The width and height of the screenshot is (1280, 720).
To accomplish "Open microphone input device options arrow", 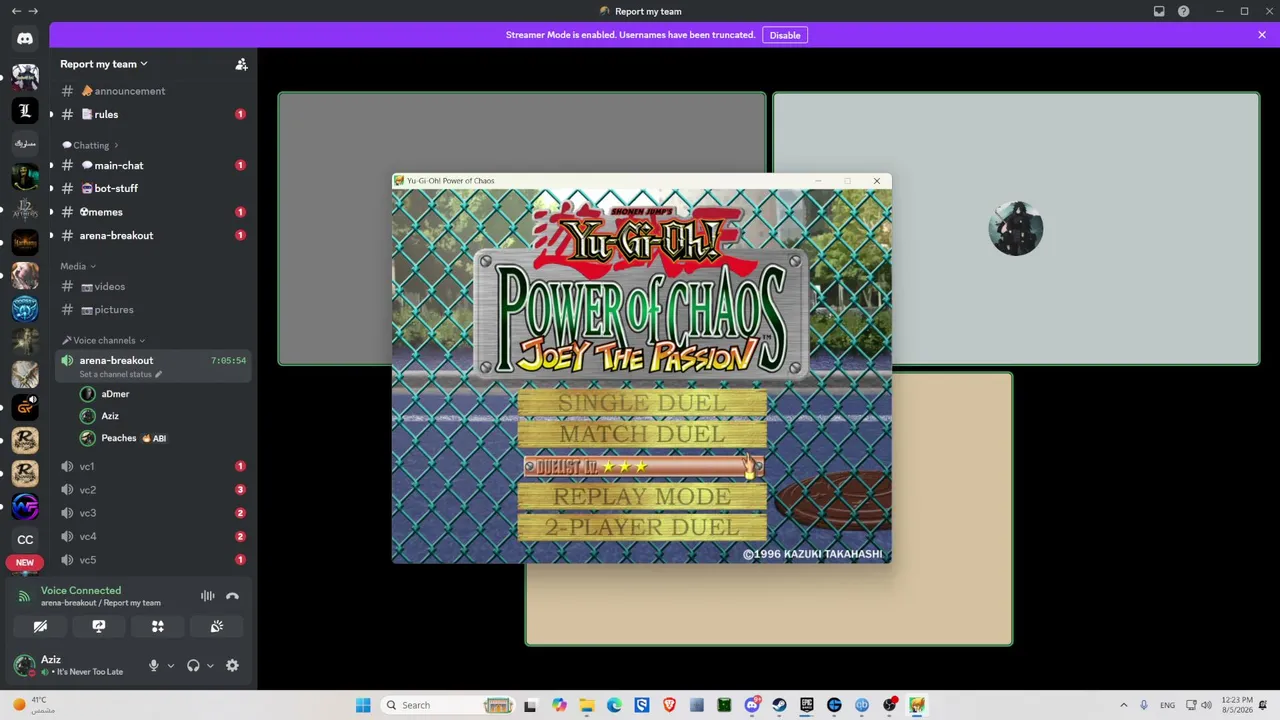I will coord(171,666).
